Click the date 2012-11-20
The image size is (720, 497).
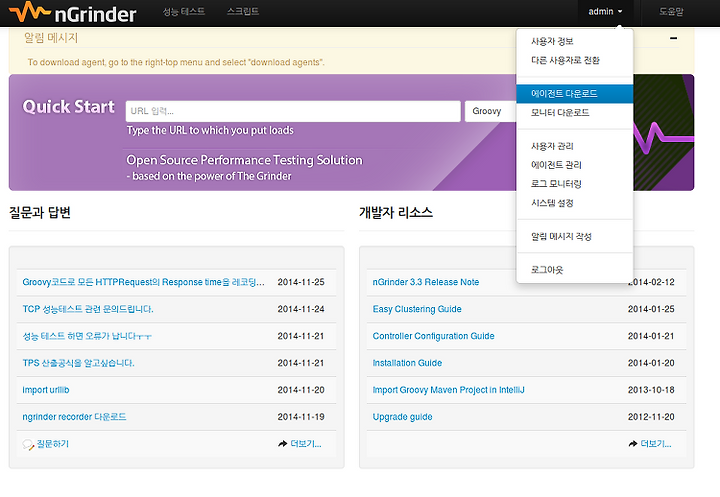point(651,417)
